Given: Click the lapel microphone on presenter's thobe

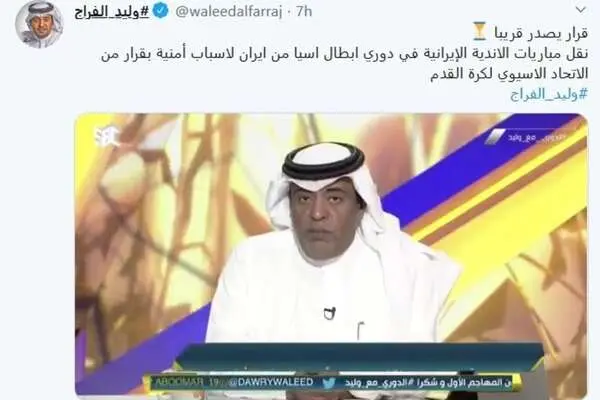Looking at the screenshot, I should point(329,313).
